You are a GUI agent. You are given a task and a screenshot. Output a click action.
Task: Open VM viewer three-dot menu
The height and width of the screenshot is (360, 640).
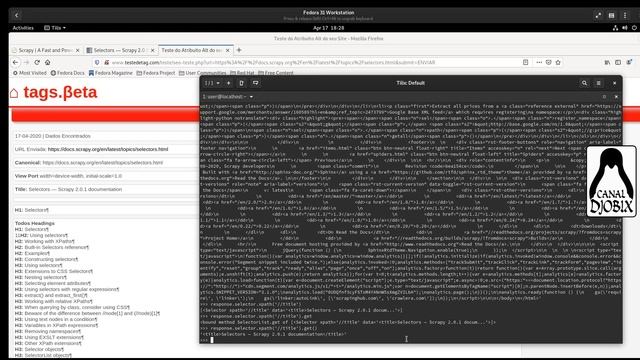click(x=625, y=16)
